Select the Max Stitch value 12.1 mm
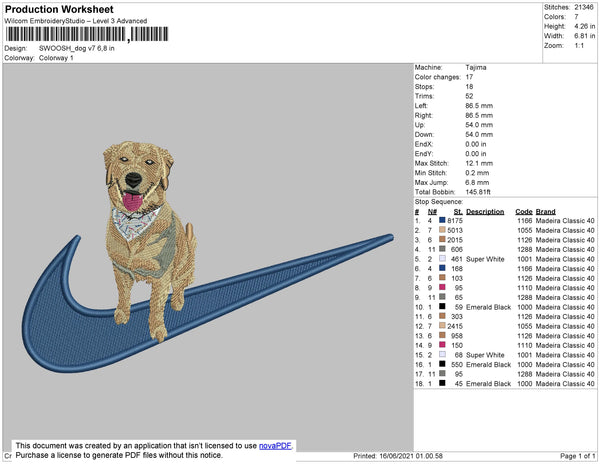The height and width of the screenshot is (464, 600). click(479, 163)
